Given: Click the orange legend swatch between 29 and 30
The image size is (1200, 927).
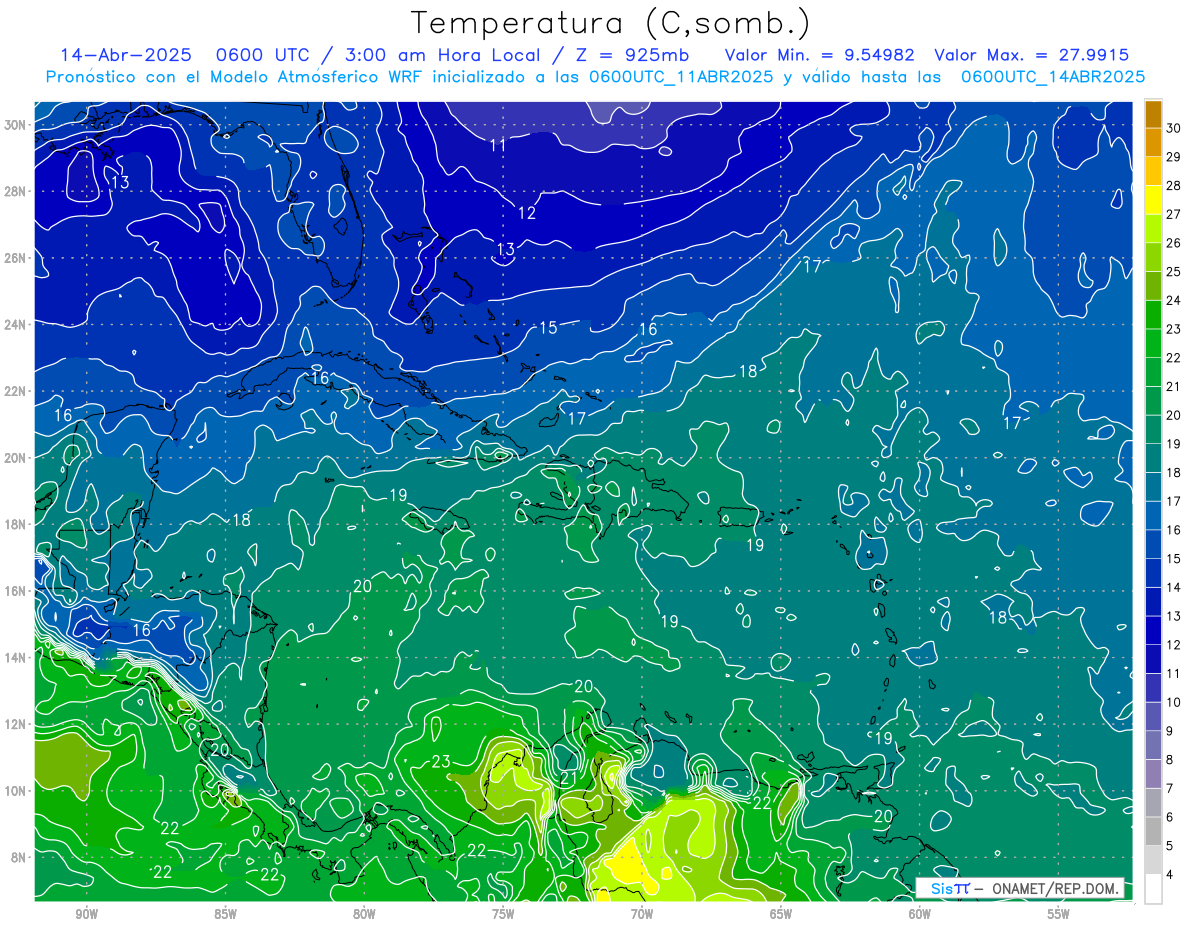Looking at the screenshot, I should (1153, 142).
